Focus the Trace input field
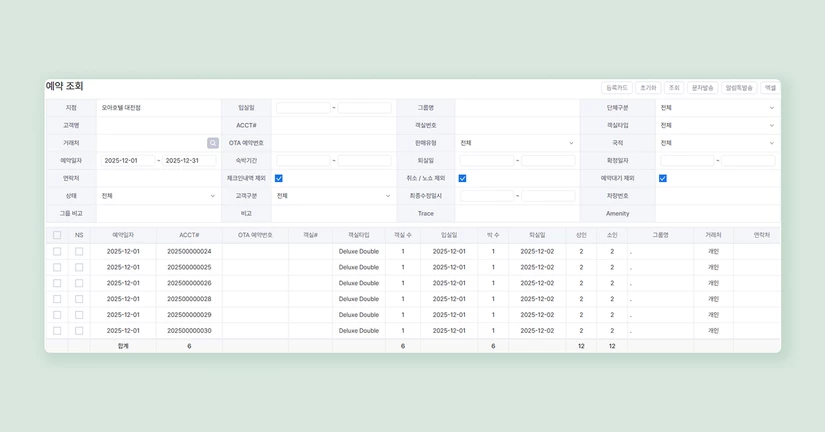This screenshot has width=825, height=432. pyautogui.click(x=517, y=214)
